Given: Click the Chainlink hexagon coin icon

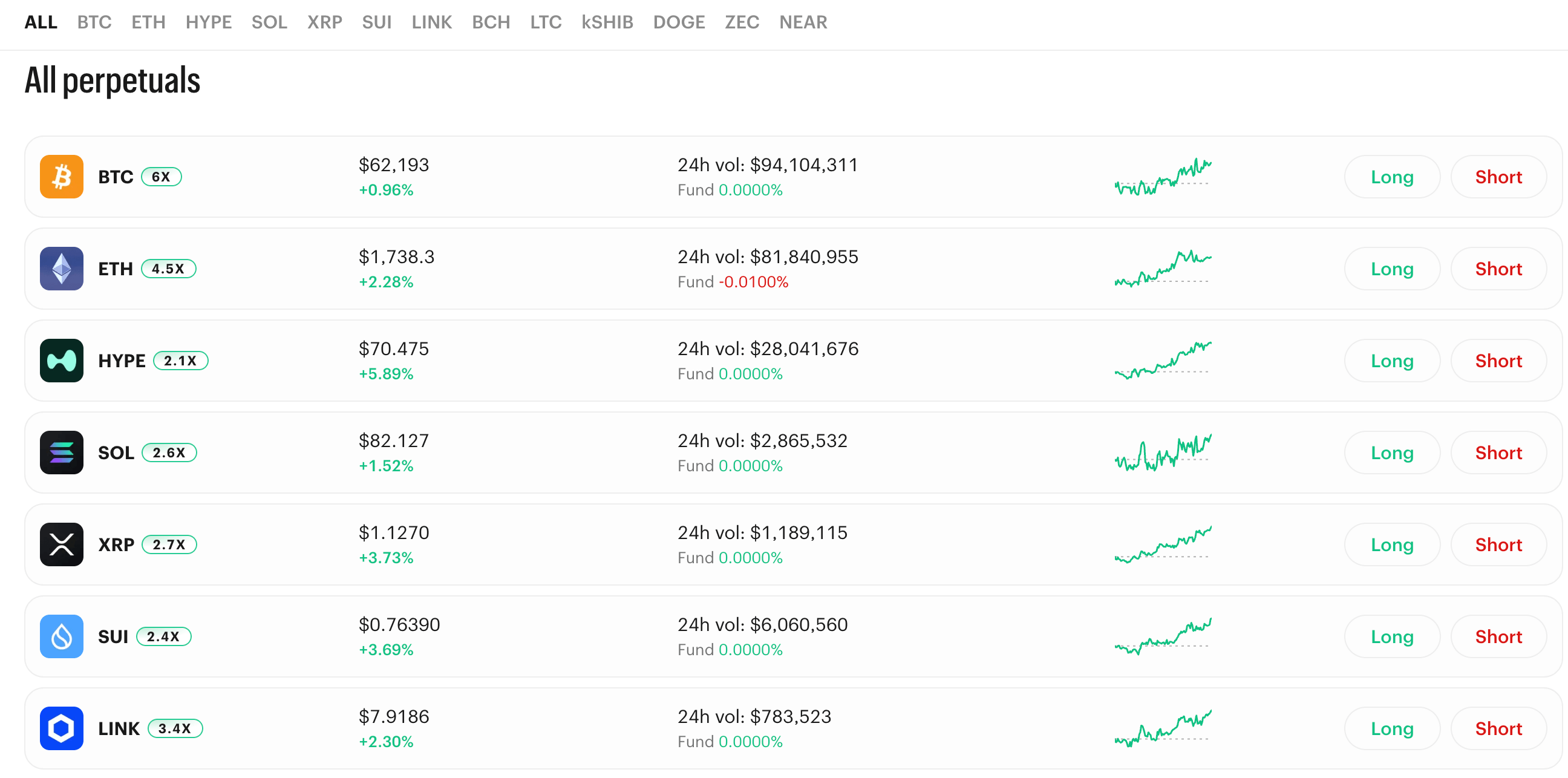Looking at the screenshot, I should pyautogui.click(x=62, y=728).
